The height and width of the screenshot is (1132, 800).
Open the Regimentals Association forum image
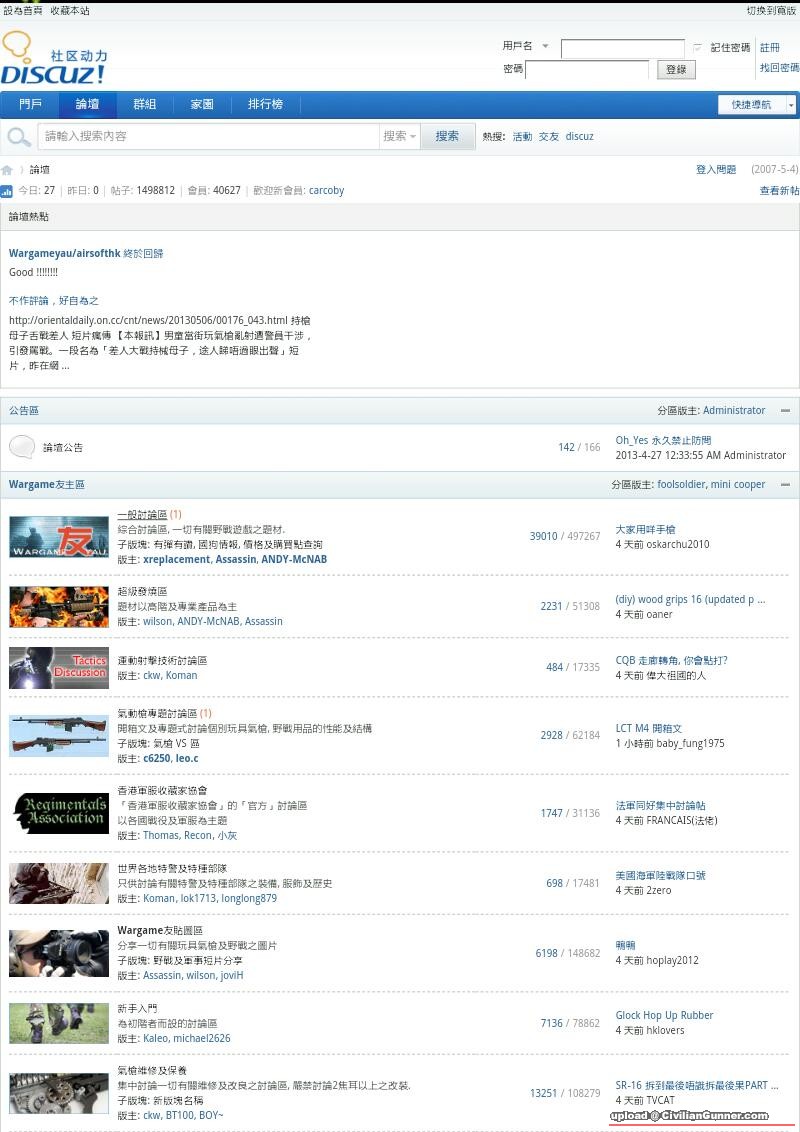59,813
